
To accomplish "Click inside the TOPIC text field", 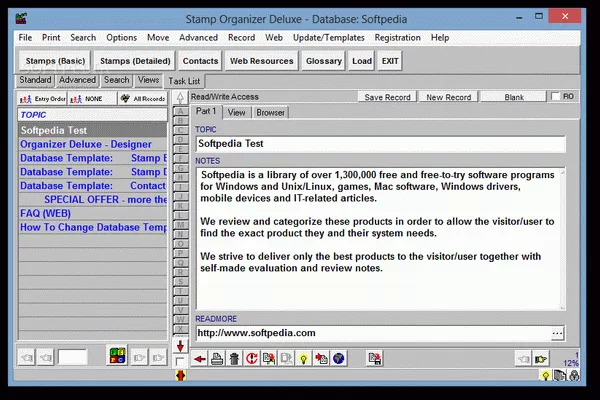I will click(380, 143).
